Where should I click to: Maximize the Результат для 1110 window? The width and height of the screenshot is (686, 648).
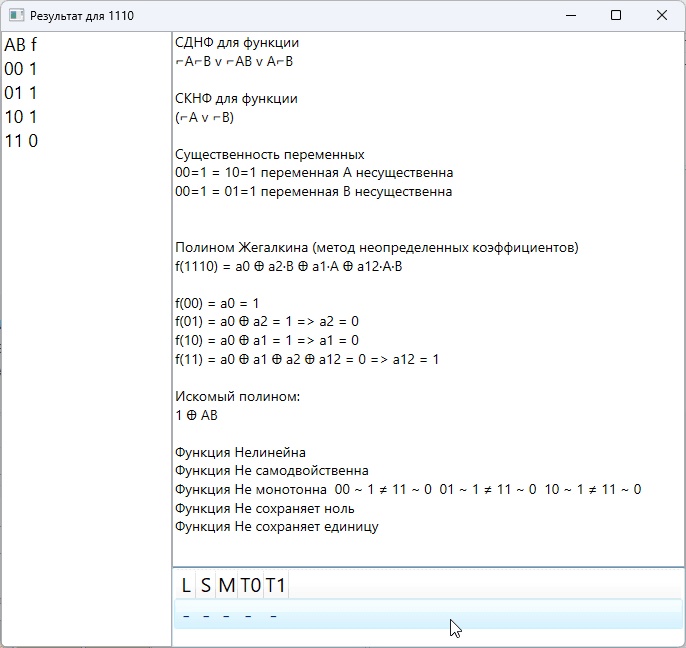(616, 16)
